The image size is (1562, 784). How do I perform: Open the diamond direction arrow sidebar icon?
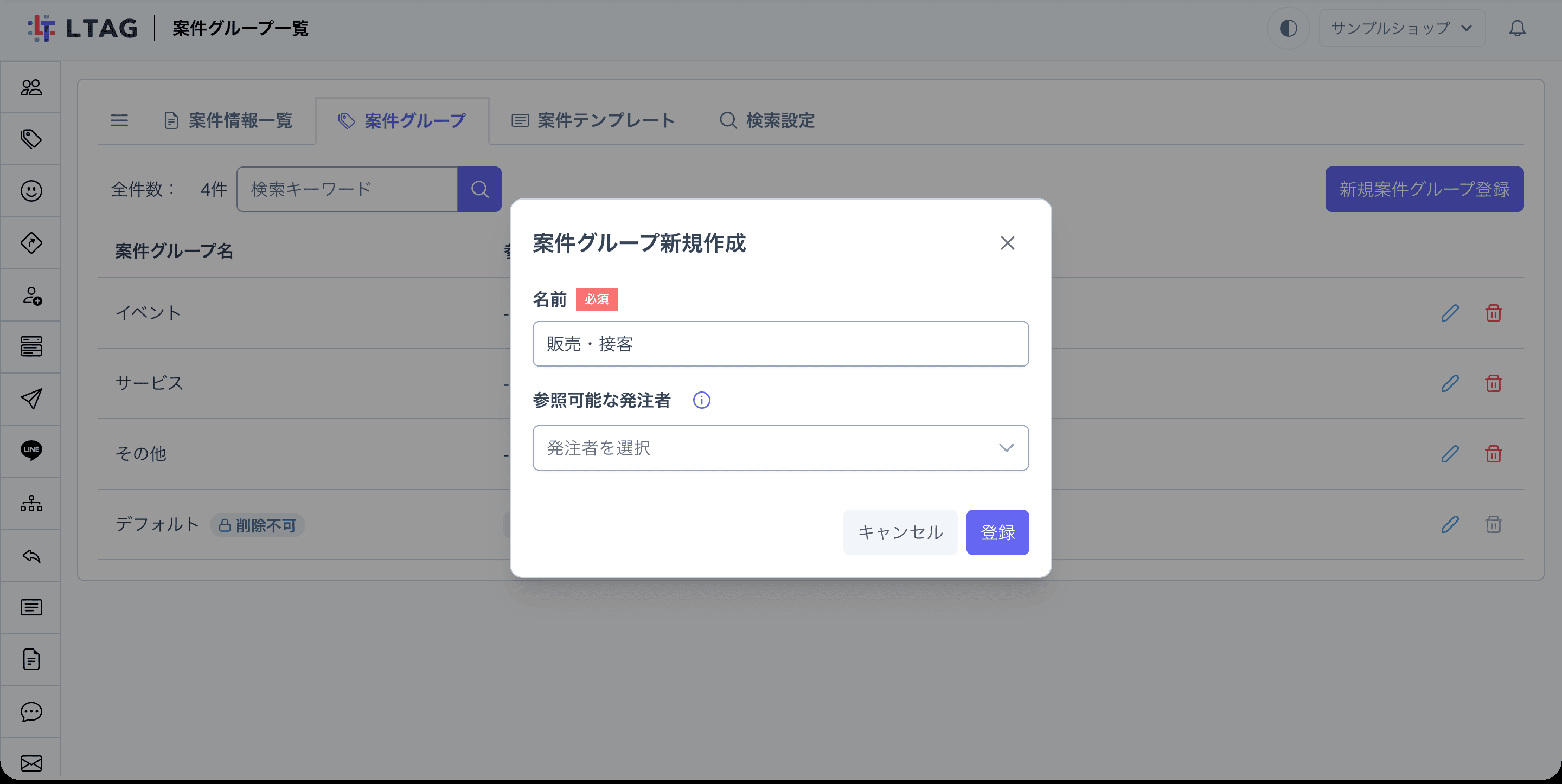click(x=31, y=243)
